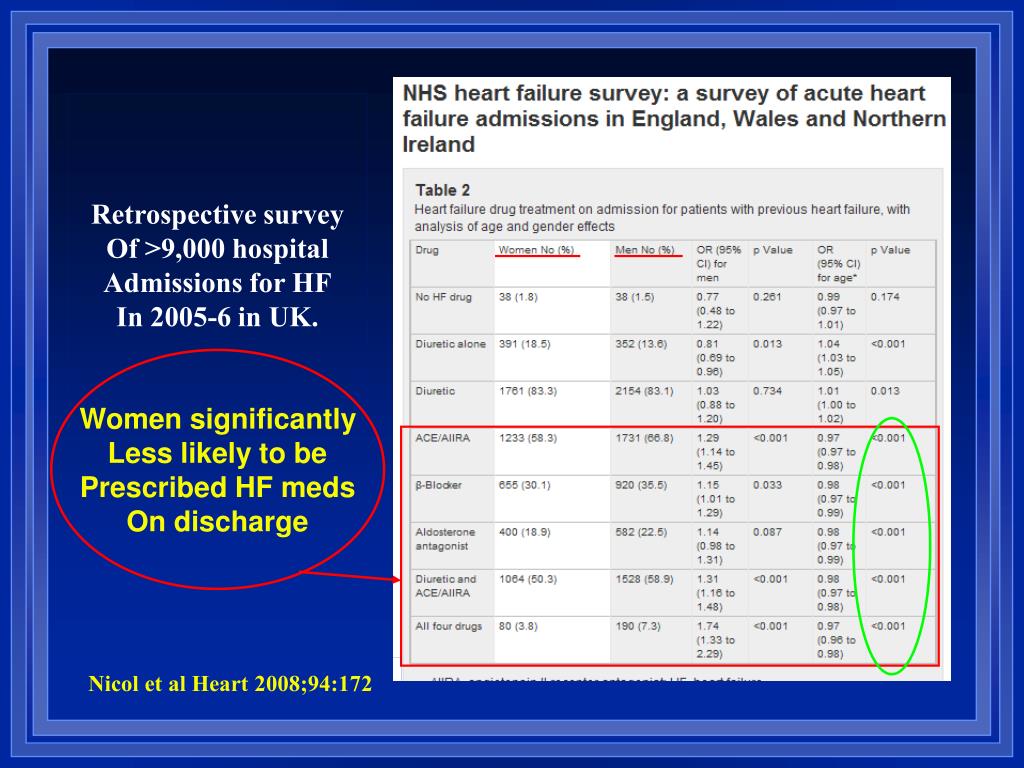This screenshot has width=1024, height=768.
Task: Select the "β-Blocker" row label
Action: pyautogui.click(x=438, y=485)
